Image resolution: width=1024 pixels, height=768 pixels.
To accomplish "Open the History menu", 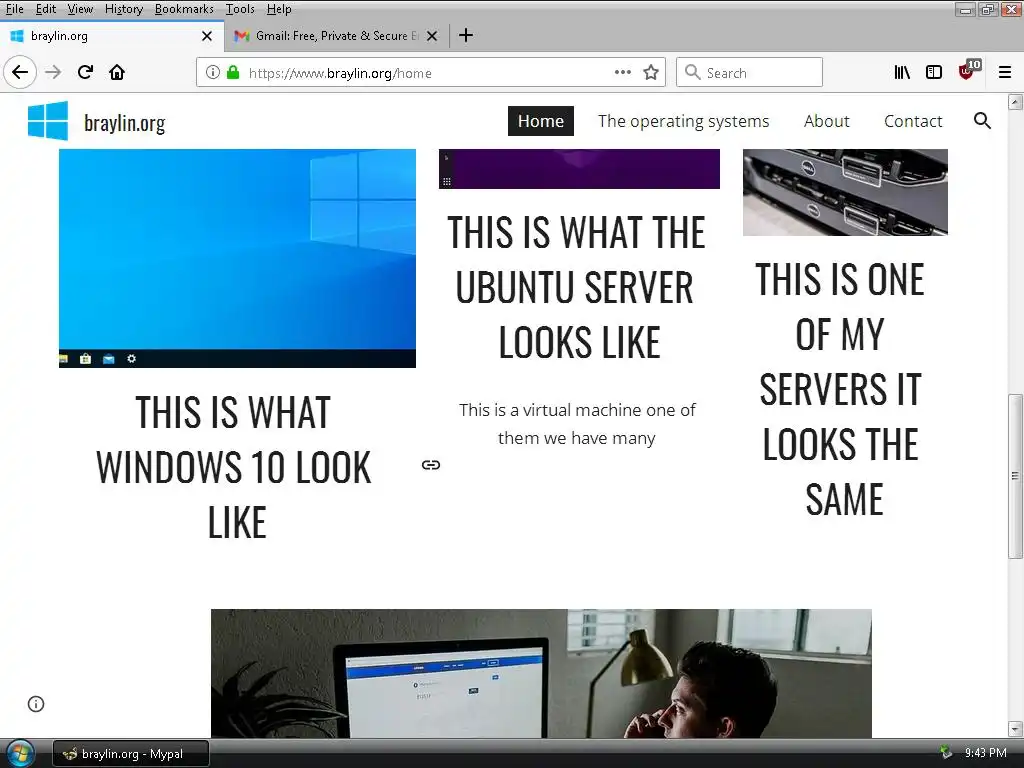I will click(123, 9).
